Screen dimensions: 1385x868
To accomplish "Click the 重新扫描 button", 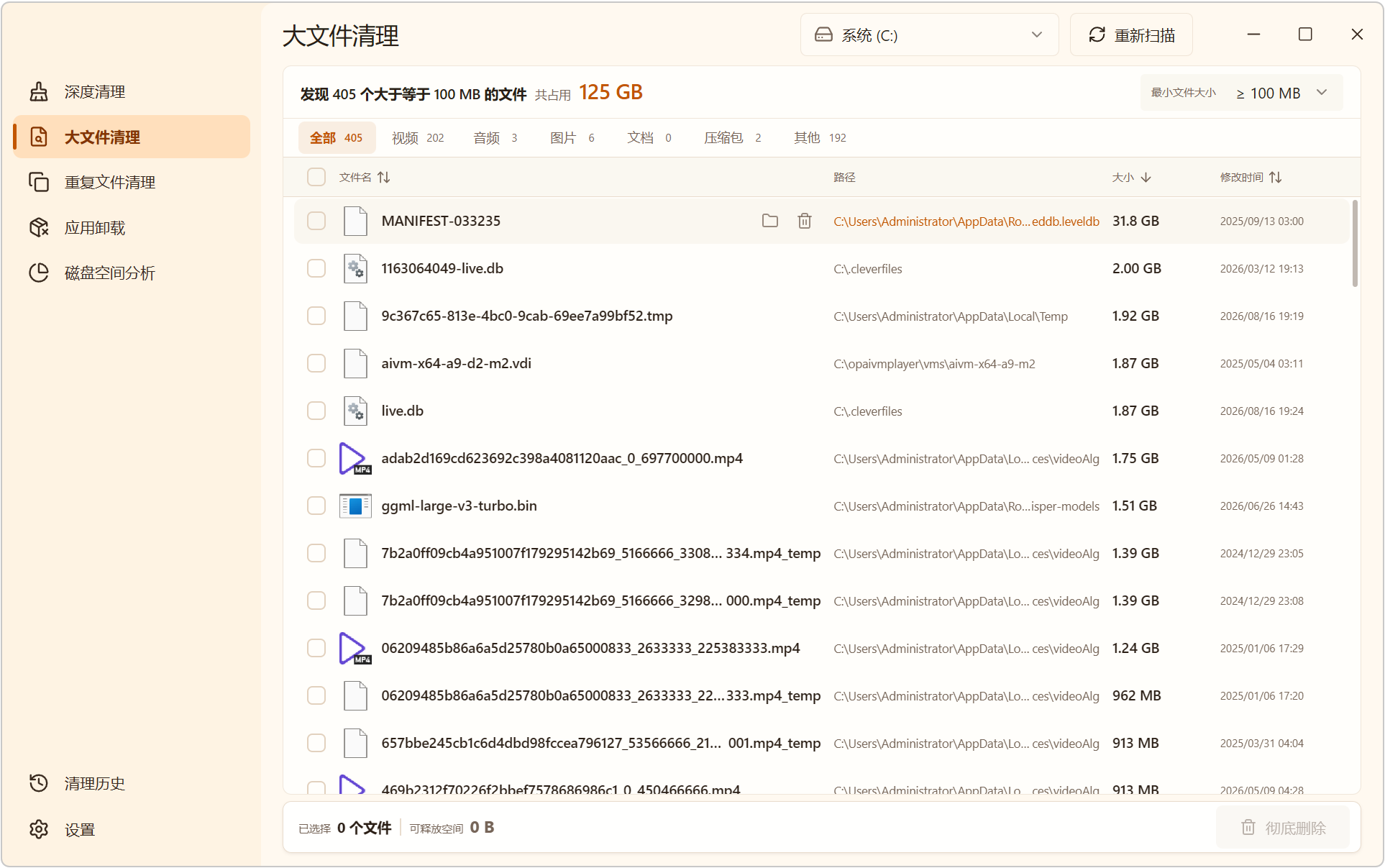I will [x=1131, y=35].
